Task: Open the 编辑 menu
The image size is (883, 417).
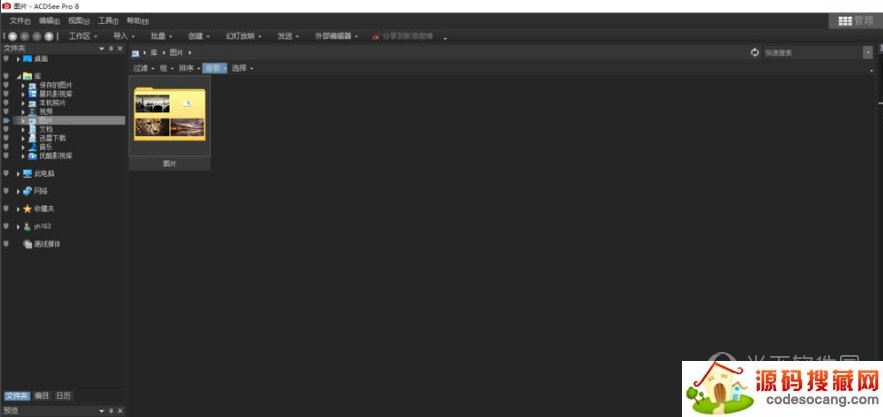Action: [x=50, y=21]
